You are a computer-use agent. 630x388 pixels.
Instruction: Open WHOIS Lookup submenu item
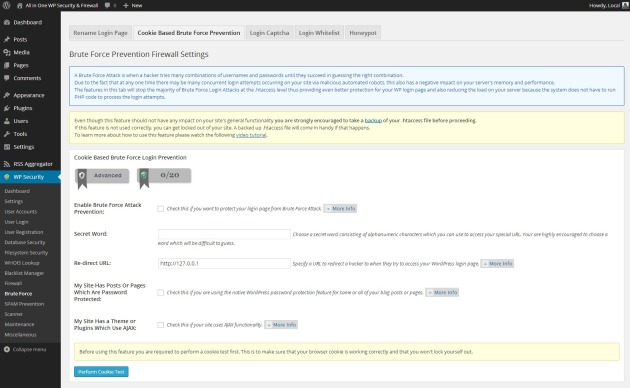tap(22, 263)
